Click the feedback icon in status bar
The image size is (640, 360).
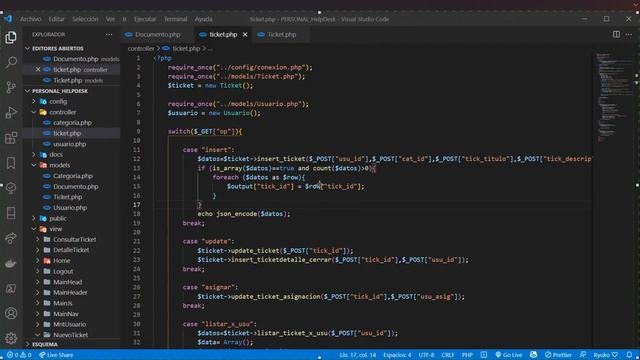(x=583, y=355)
